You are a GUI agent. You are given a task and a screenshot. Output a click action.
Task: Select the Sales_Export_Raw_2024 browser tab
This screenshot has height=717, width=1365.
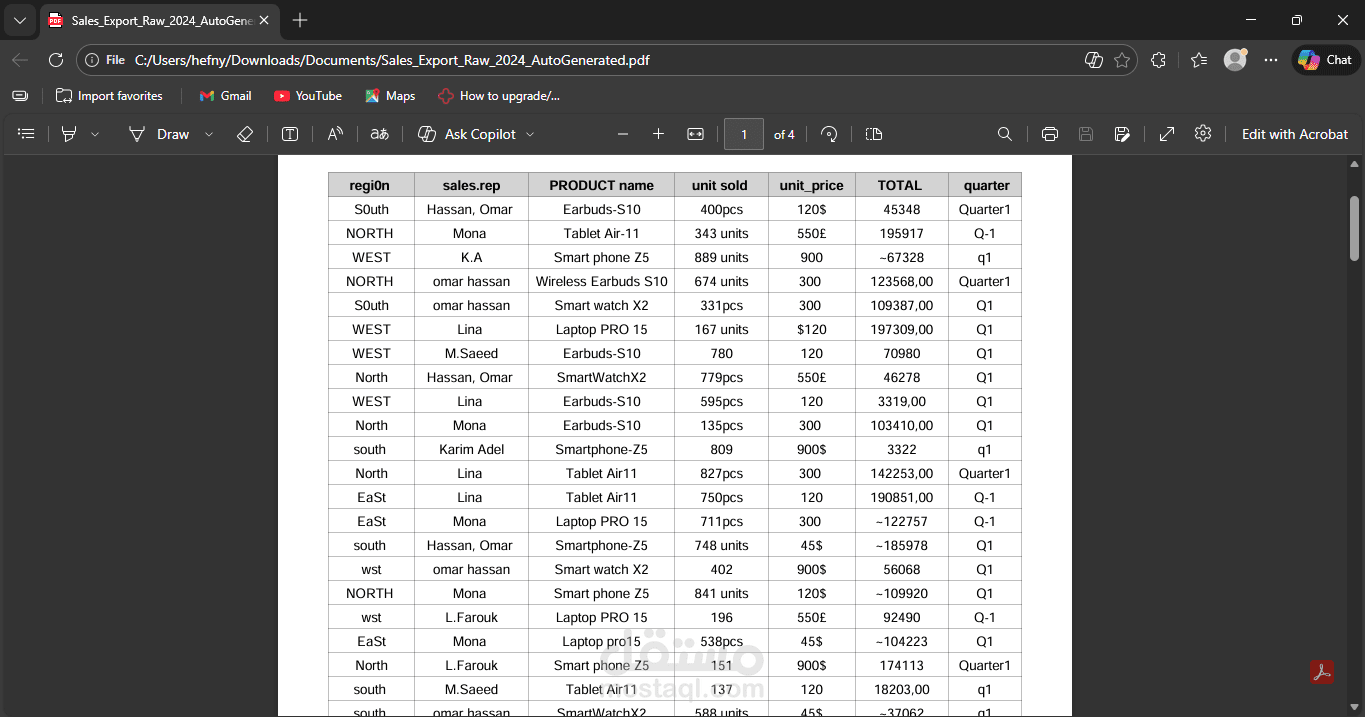150,19
